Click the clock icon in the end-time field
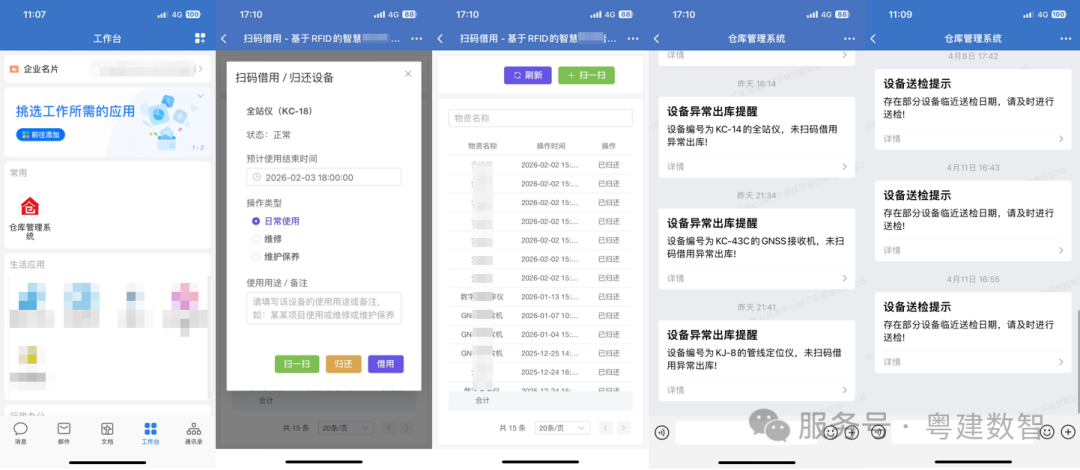 click(257, 177)
